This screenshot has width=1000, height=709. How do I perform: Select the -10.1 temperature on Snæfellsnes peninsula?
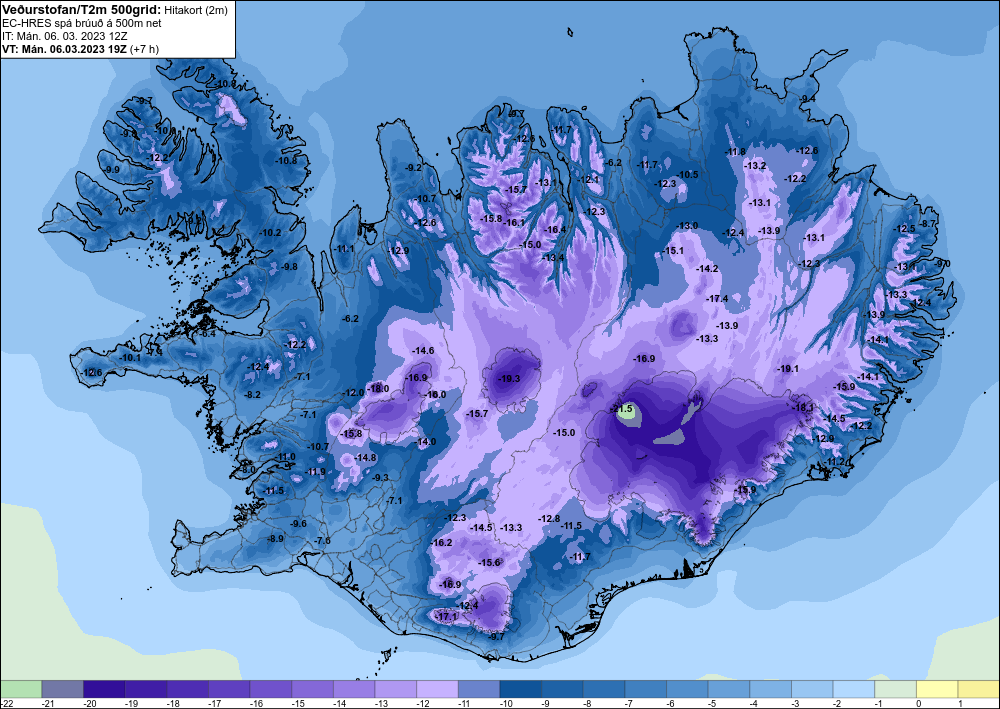pos(129,358)
